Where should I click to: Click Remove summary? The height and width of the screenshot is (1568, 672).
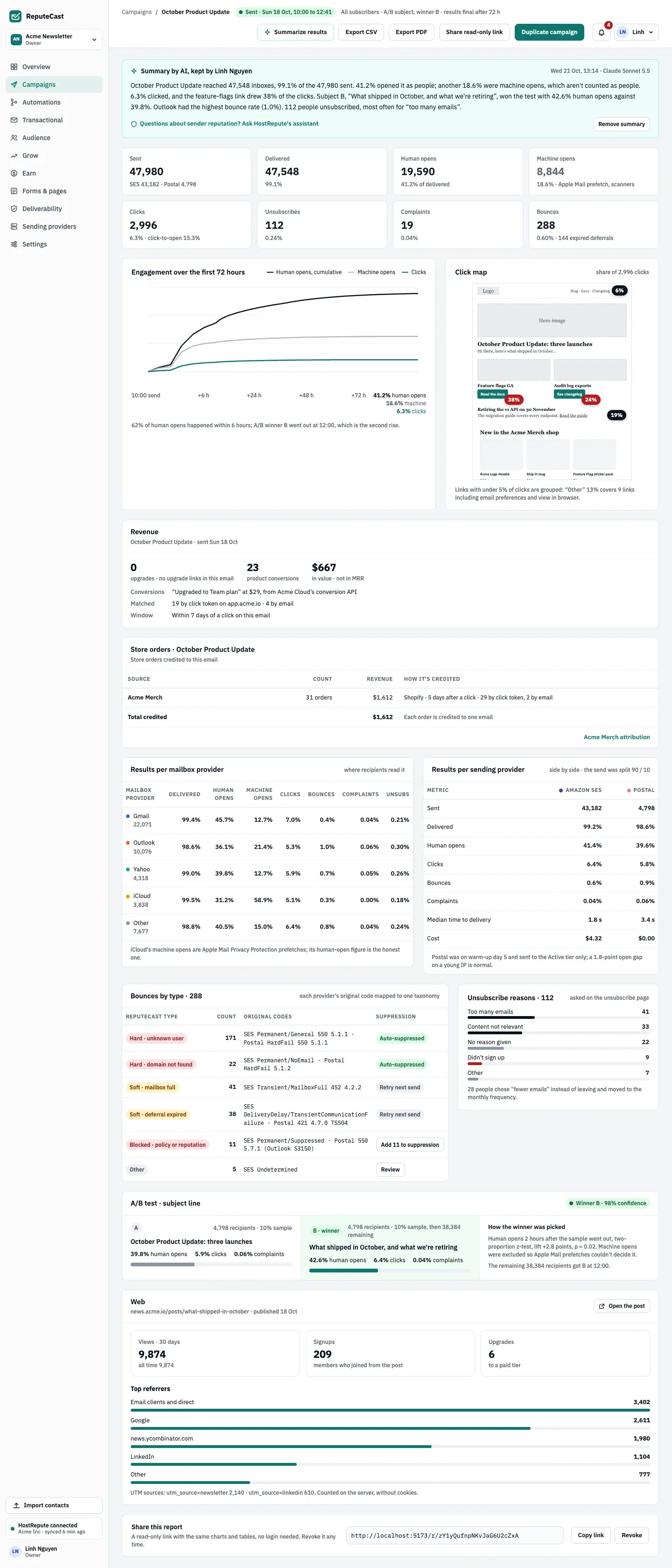point(621,124)
